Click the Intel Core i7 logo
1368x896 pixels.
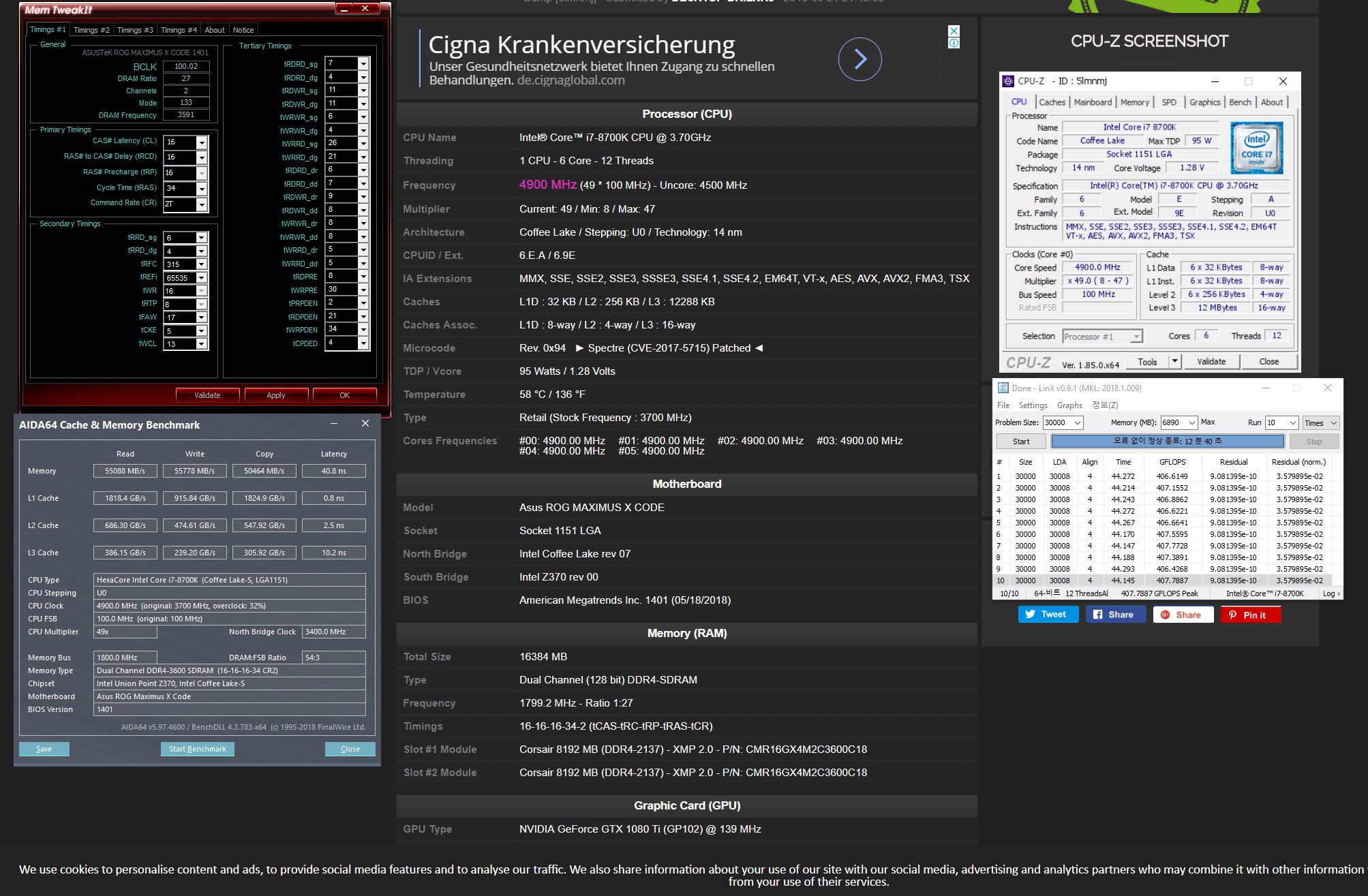click(1256, 148)
